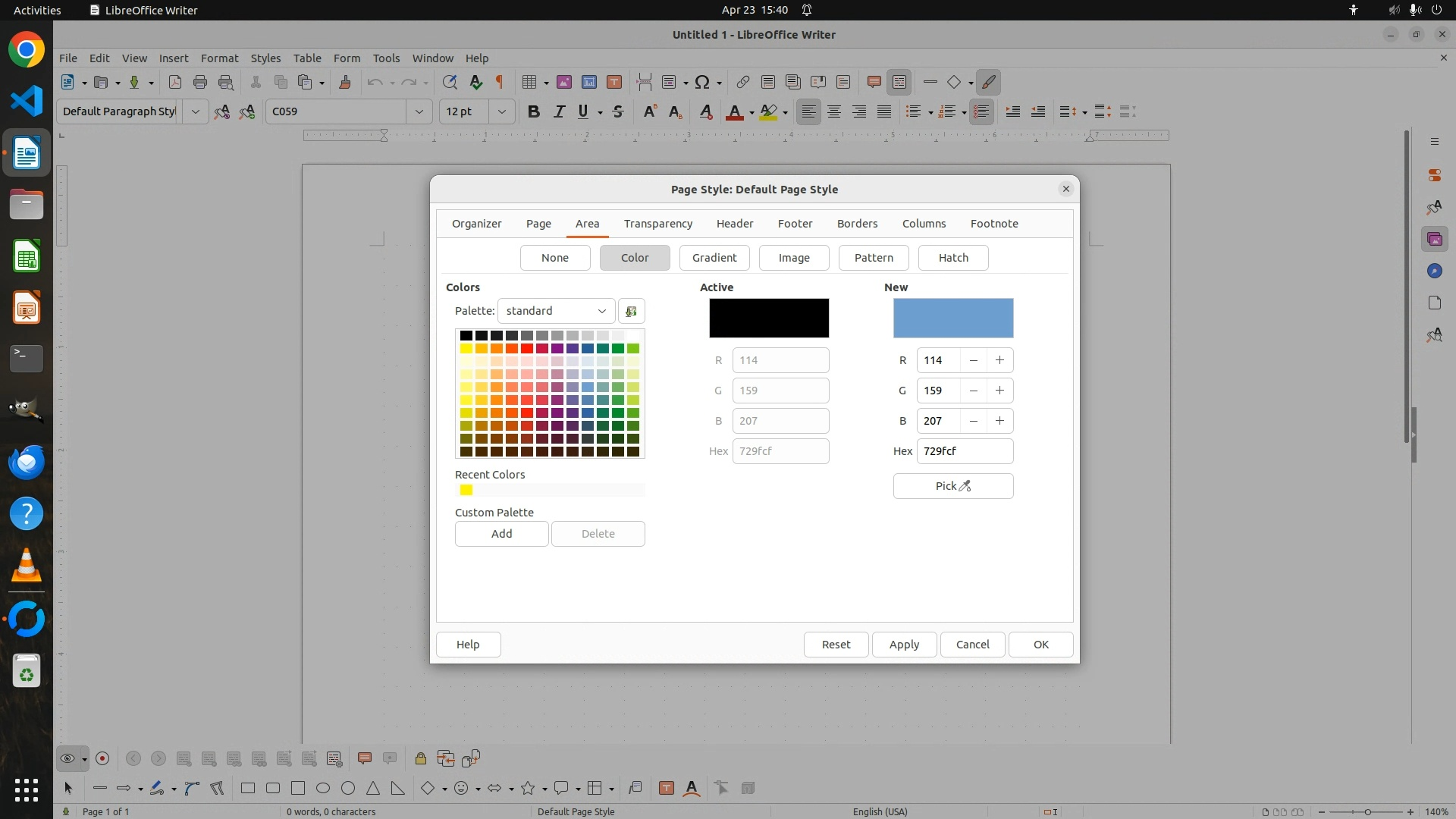1456x819 pixels.
Task: Toggle Bold formatting
Action: 534,111
